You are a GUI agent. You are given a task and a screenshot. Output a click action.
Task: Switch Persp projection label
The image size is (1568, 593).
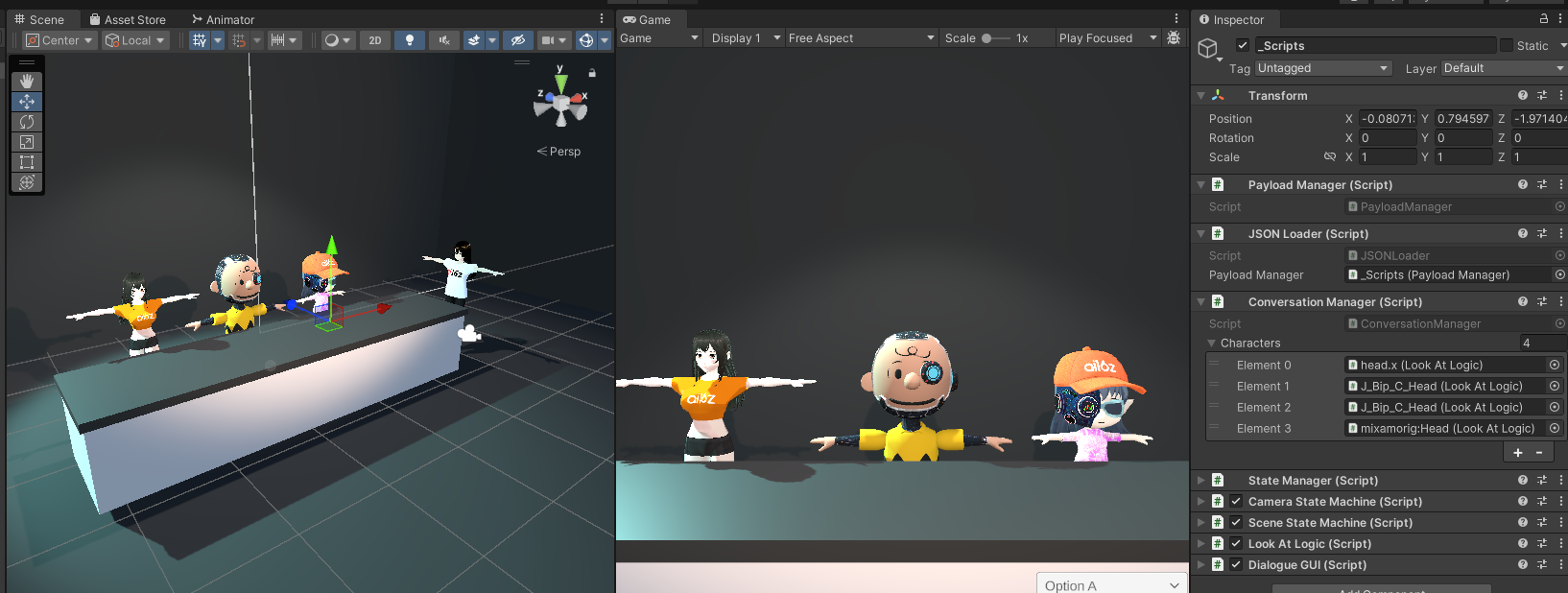558,152
